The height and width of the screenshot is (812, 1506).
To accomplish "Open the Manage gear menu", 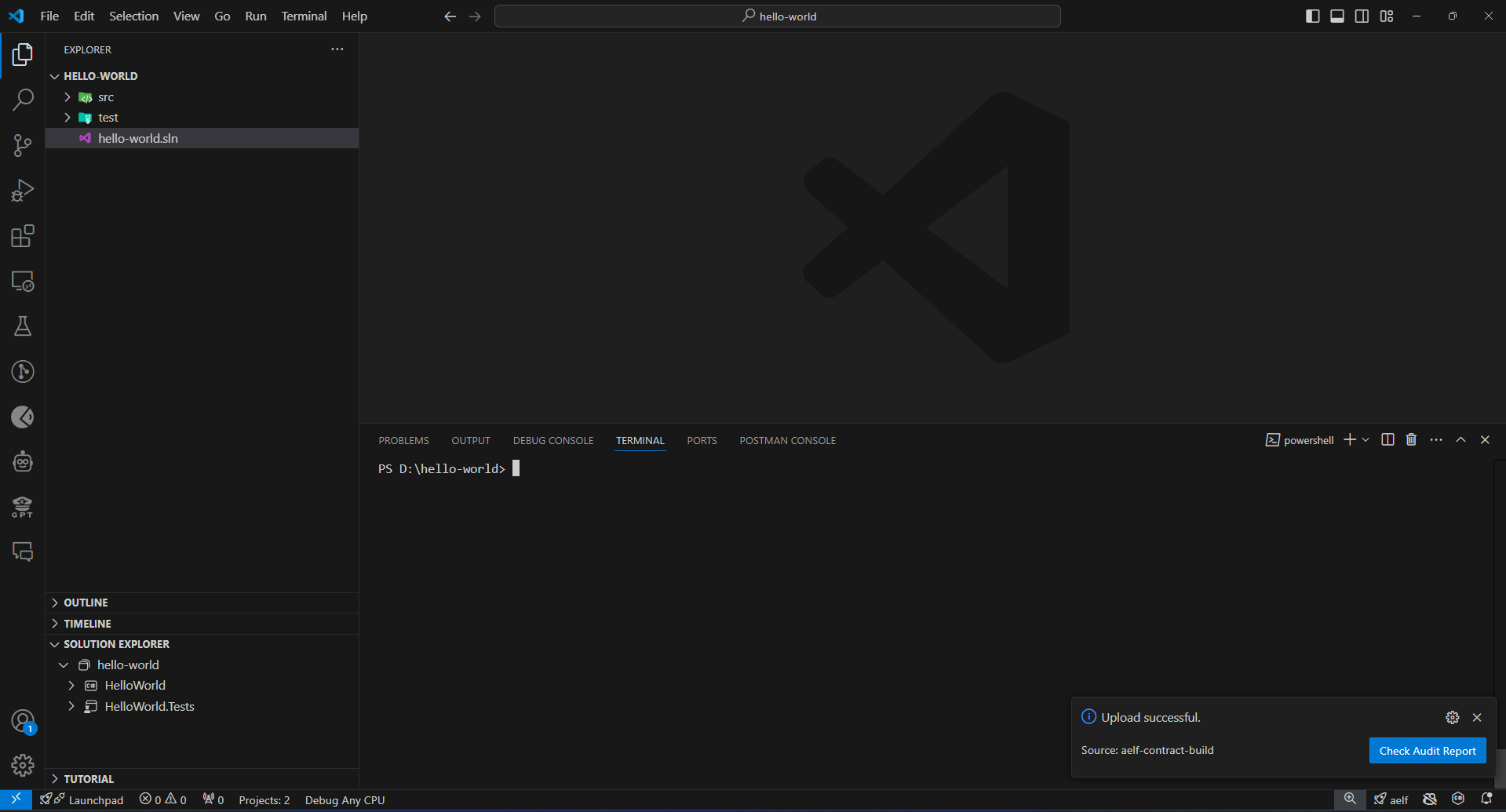I will click(23, 765).
